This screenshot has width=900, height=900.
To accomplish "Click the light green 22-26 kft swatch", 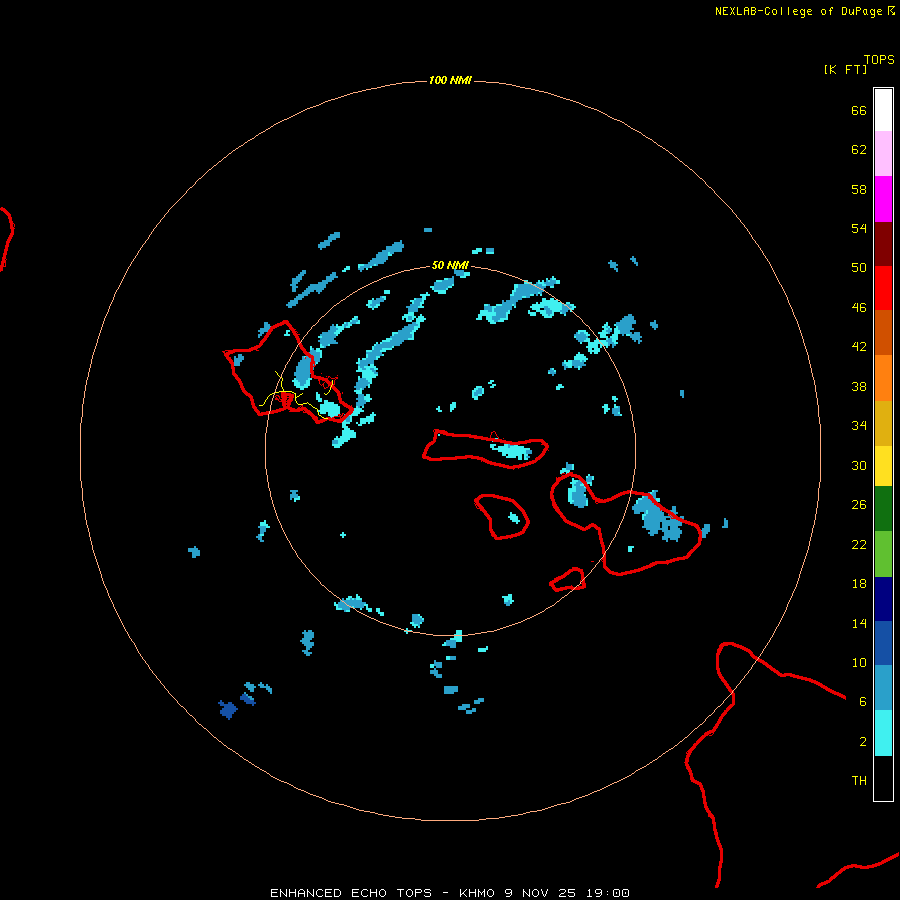I will (x=883, y=554).
